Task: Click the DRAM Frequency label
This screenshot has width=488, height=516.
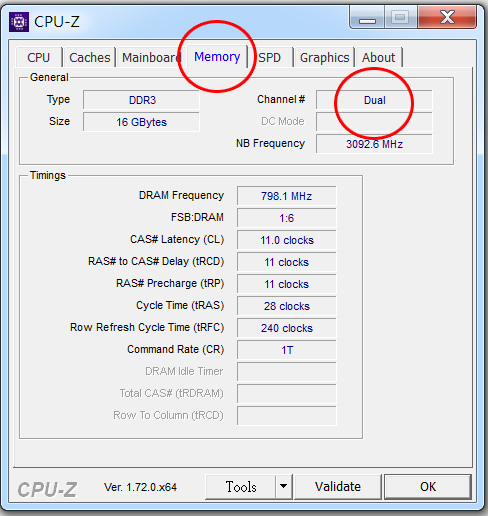Action: click(181, 195)
